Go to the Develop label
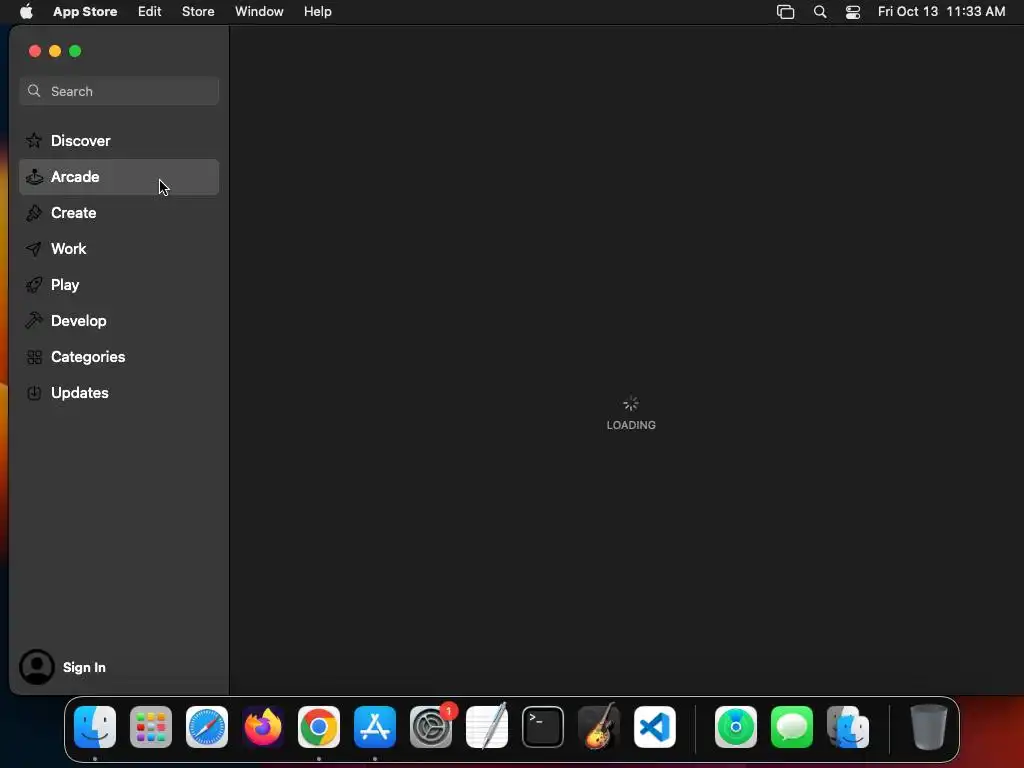Viewport: 1024px width, 768px height. pos(78,321)
